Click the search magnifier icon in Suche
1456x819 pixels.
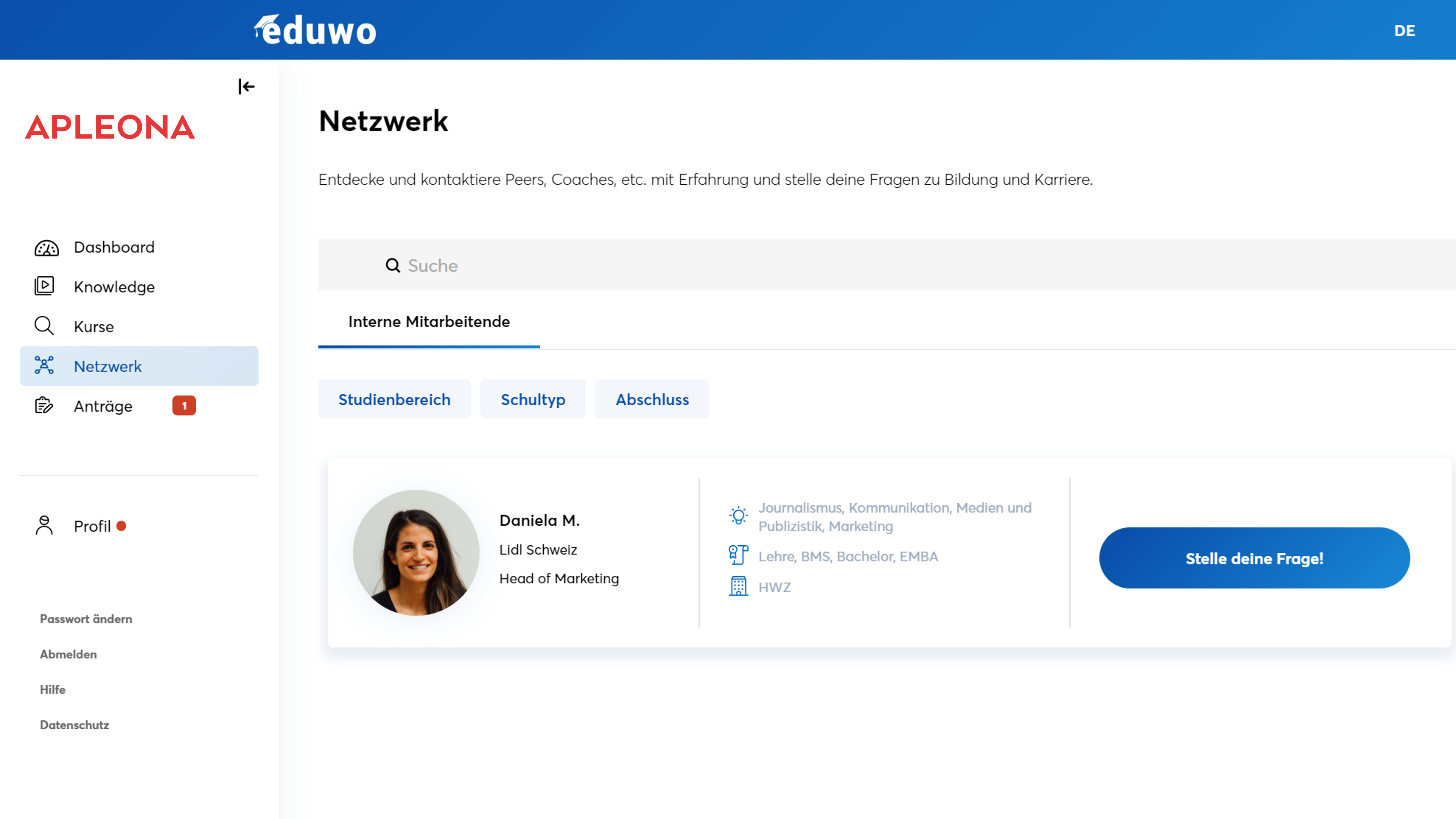point(392,265)
